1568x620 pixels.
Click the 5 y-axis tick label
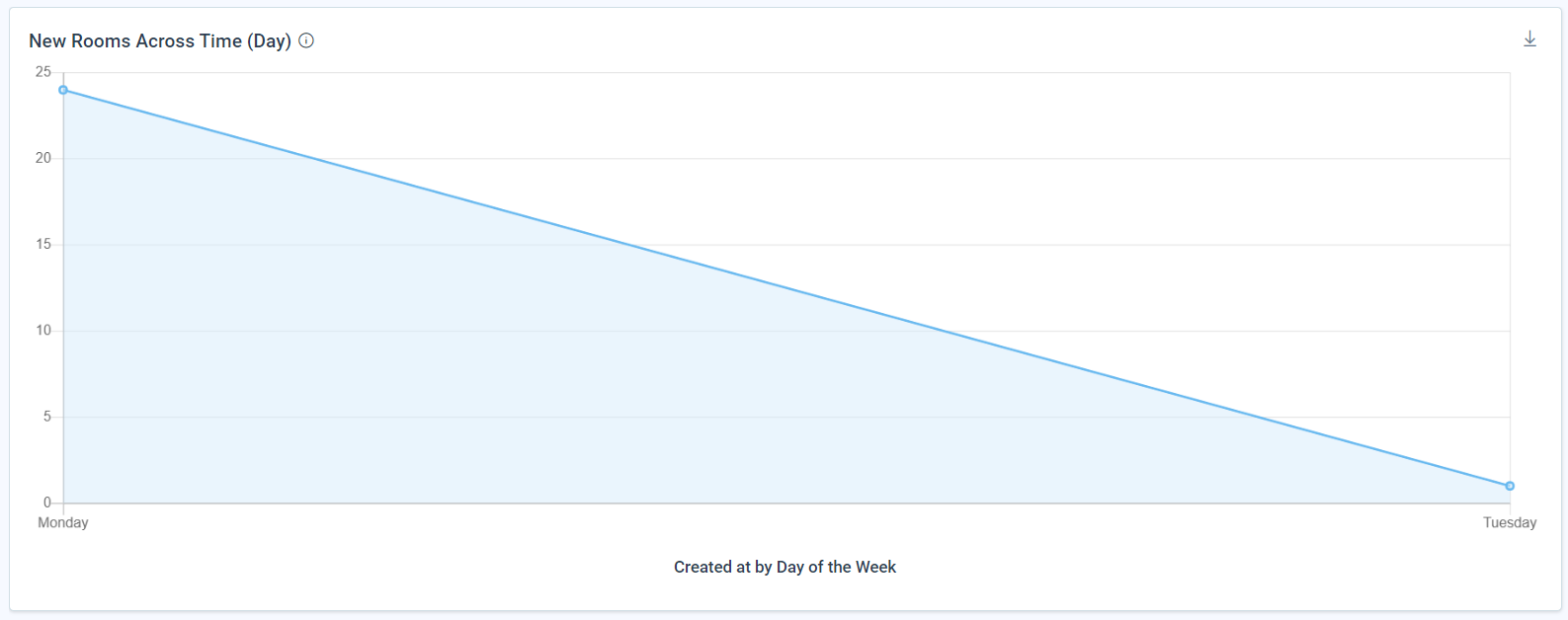coord(47,417)
